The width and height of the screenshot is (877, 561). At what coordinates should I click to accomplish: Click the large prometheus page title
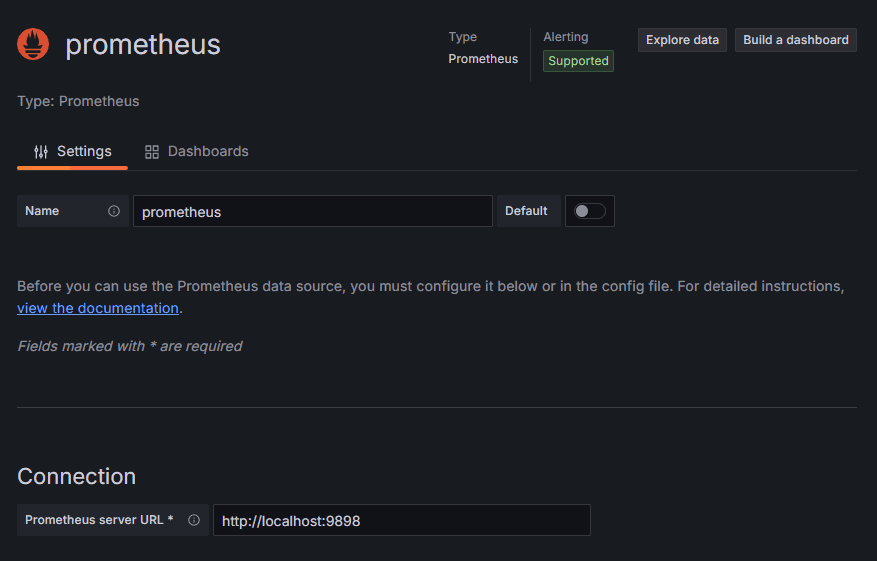click(143, 44)
